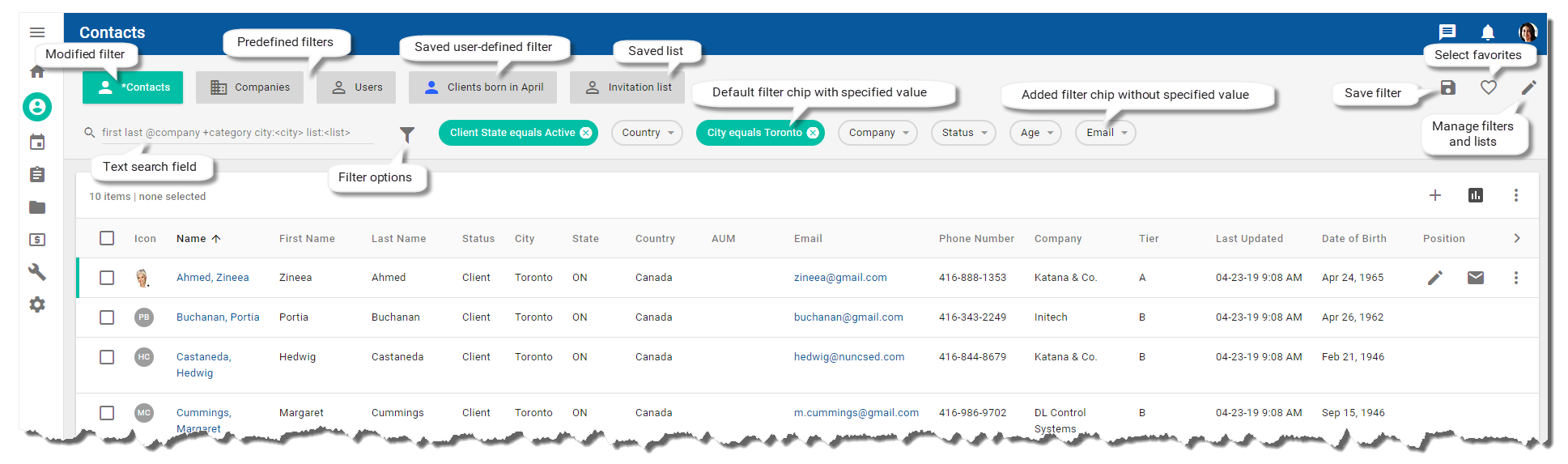Open the chart view icon

coord(1475,195)
